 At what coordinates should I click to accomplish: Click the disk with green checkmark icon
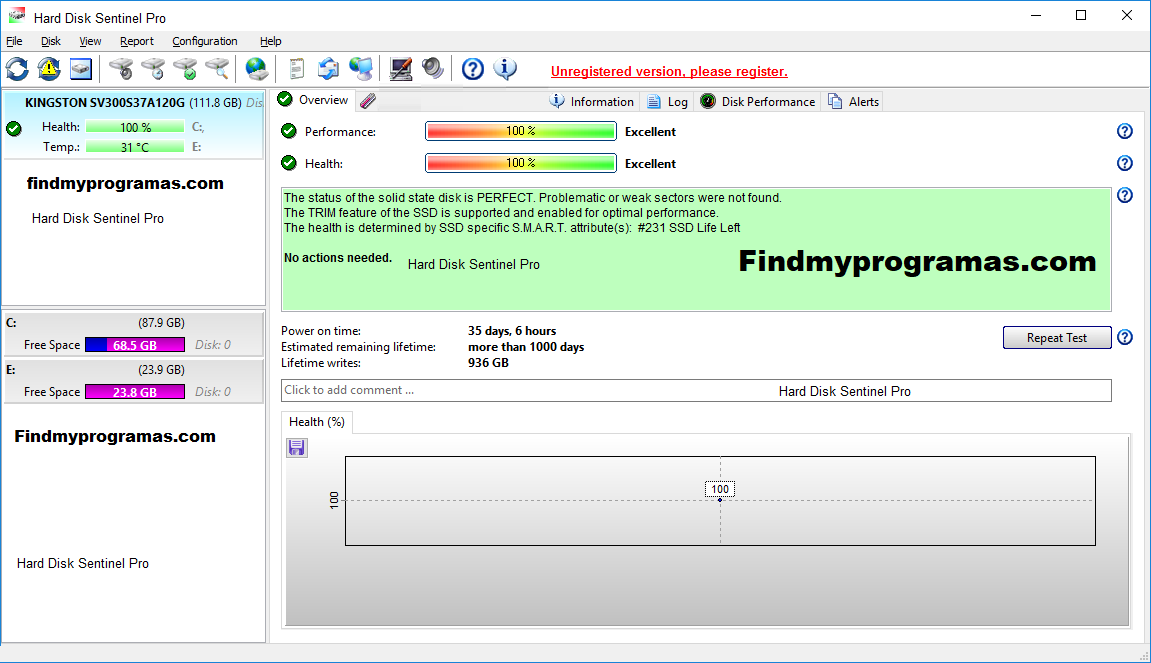(185, 69)
